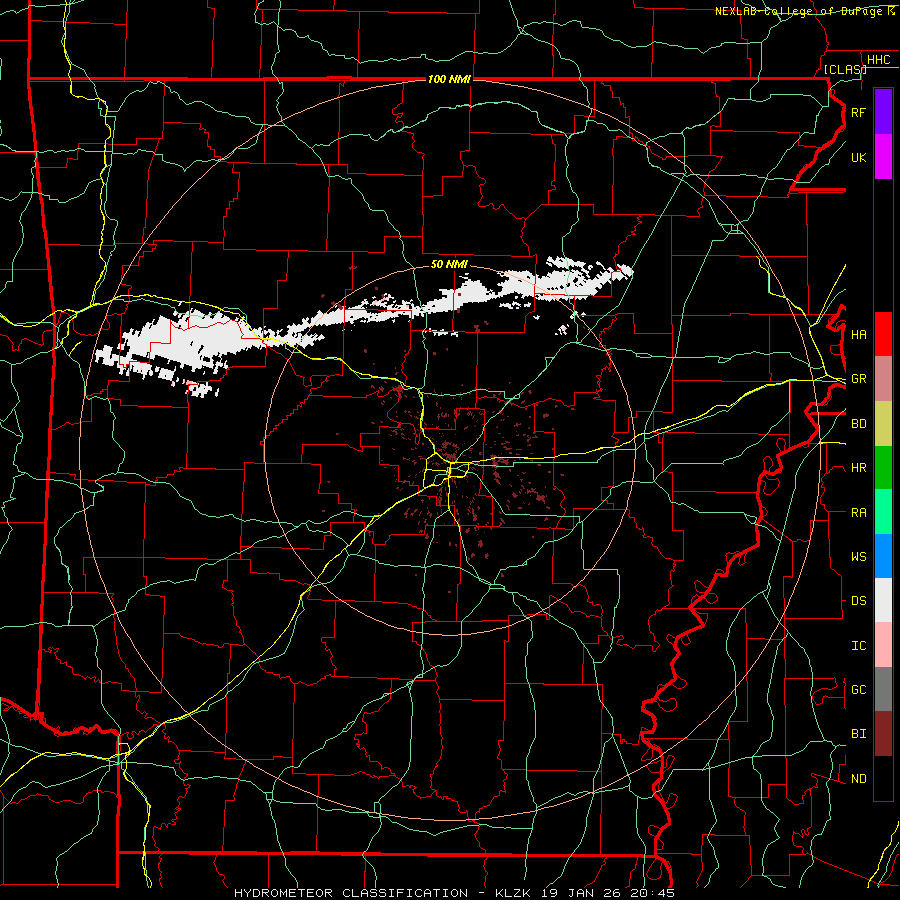Image resolution: width=900 pixels, height=900 pixels.
Task: Click the RF legend label
Action: (x=858, y=112)
